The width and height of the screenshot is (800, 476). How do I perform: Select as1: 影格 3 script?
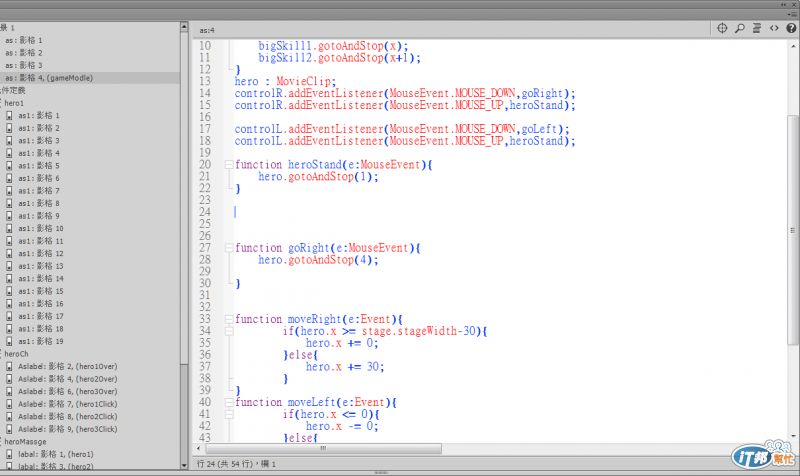[x=39, y=140]
